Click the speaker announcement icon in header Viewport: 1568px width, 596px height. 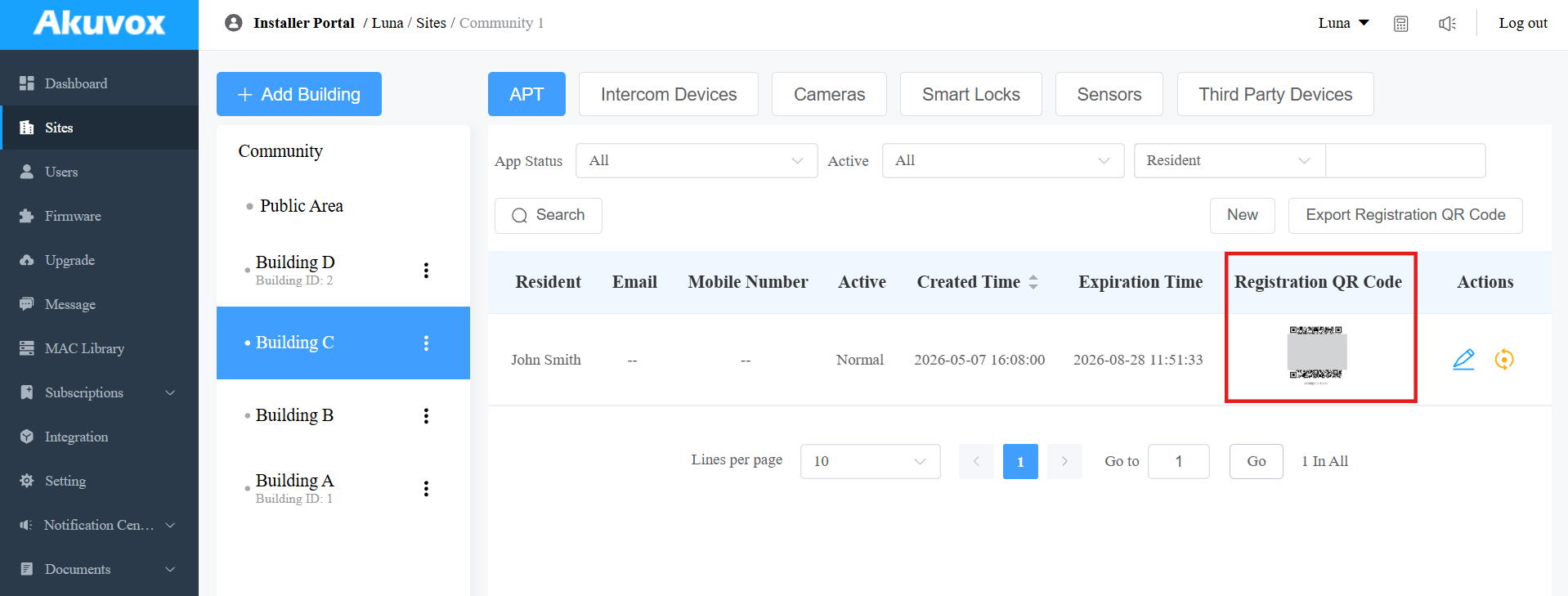pos(1448,24)
